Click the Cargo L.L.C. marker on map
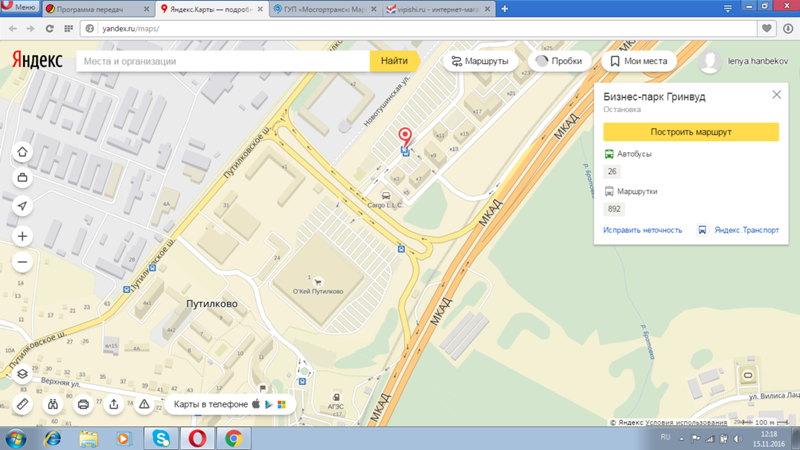Image resolution: width=800 pixels, height=450 pixels. [386, 196]
